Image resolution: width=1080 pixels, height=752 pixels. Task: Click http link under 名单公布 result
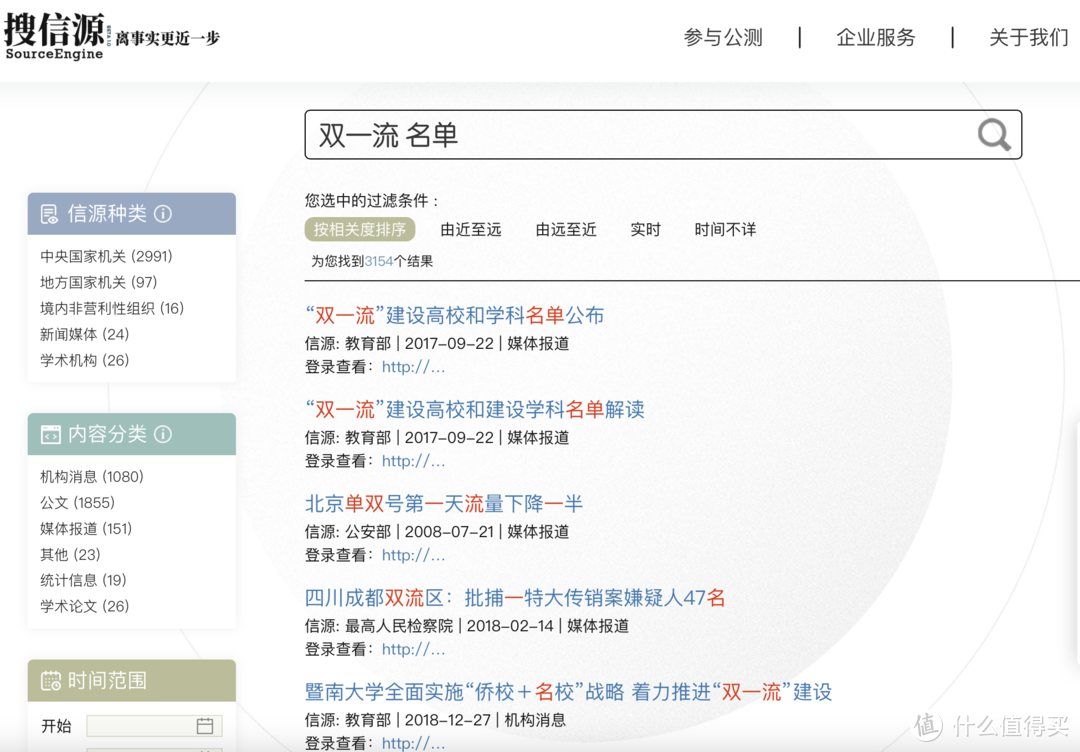point(413,367)
